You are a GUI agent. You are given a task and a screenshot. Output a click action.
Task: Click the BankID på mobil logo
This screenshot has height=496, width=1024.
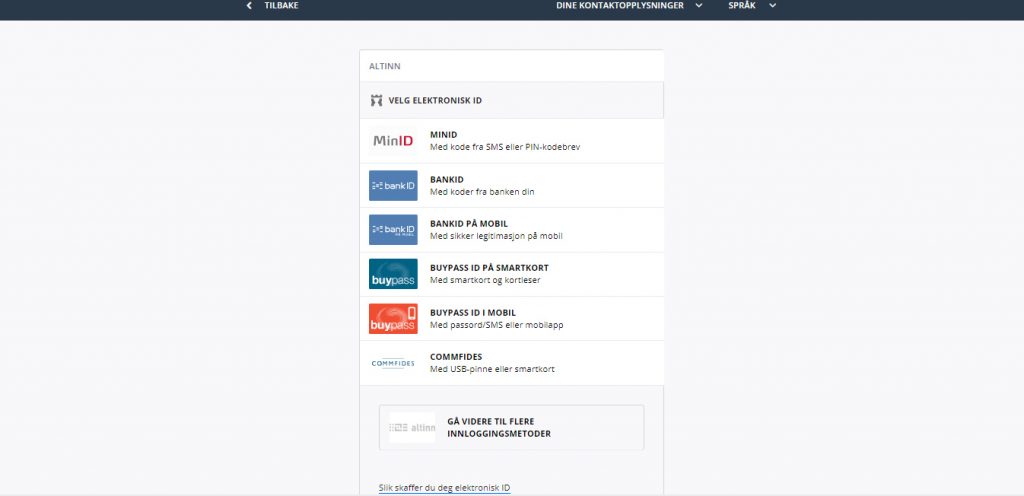coord(393,230)
